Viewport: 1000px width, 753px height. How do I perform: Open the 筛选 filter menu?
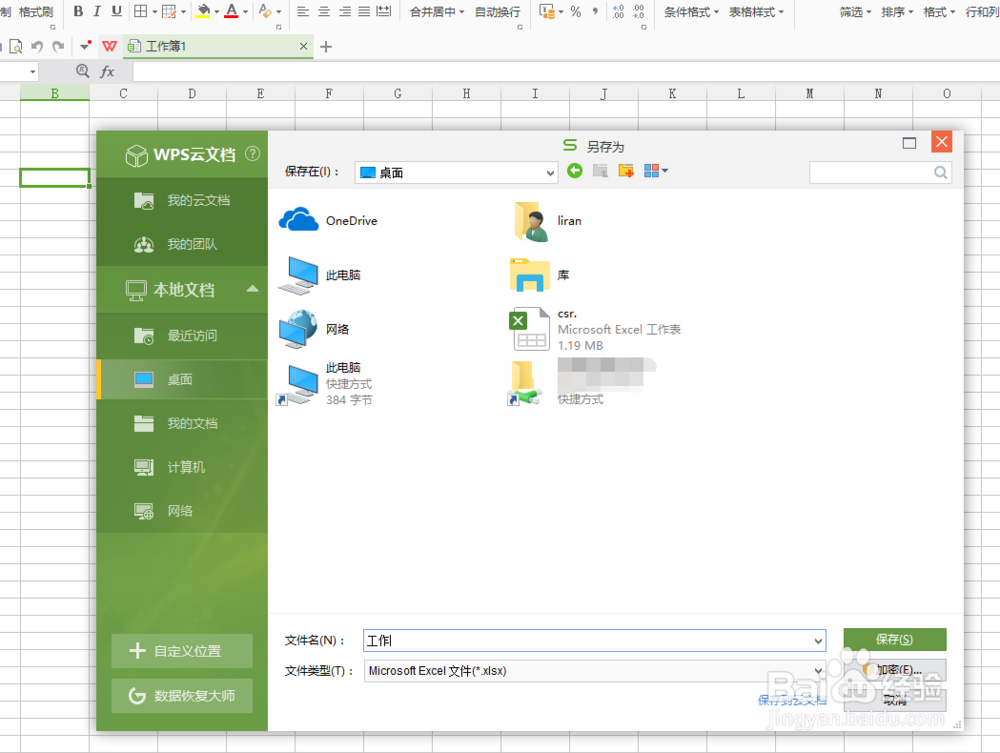[855, 11]
